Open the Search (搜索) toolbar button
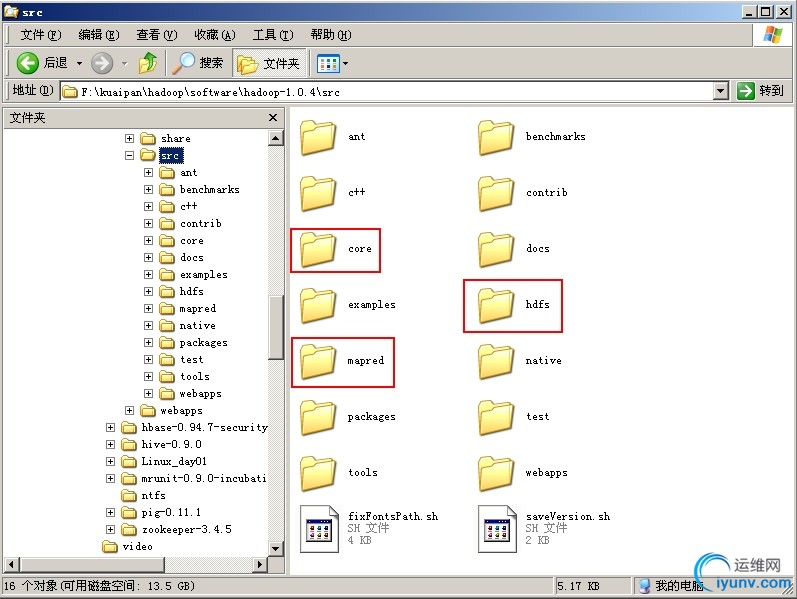 (198, 63)
